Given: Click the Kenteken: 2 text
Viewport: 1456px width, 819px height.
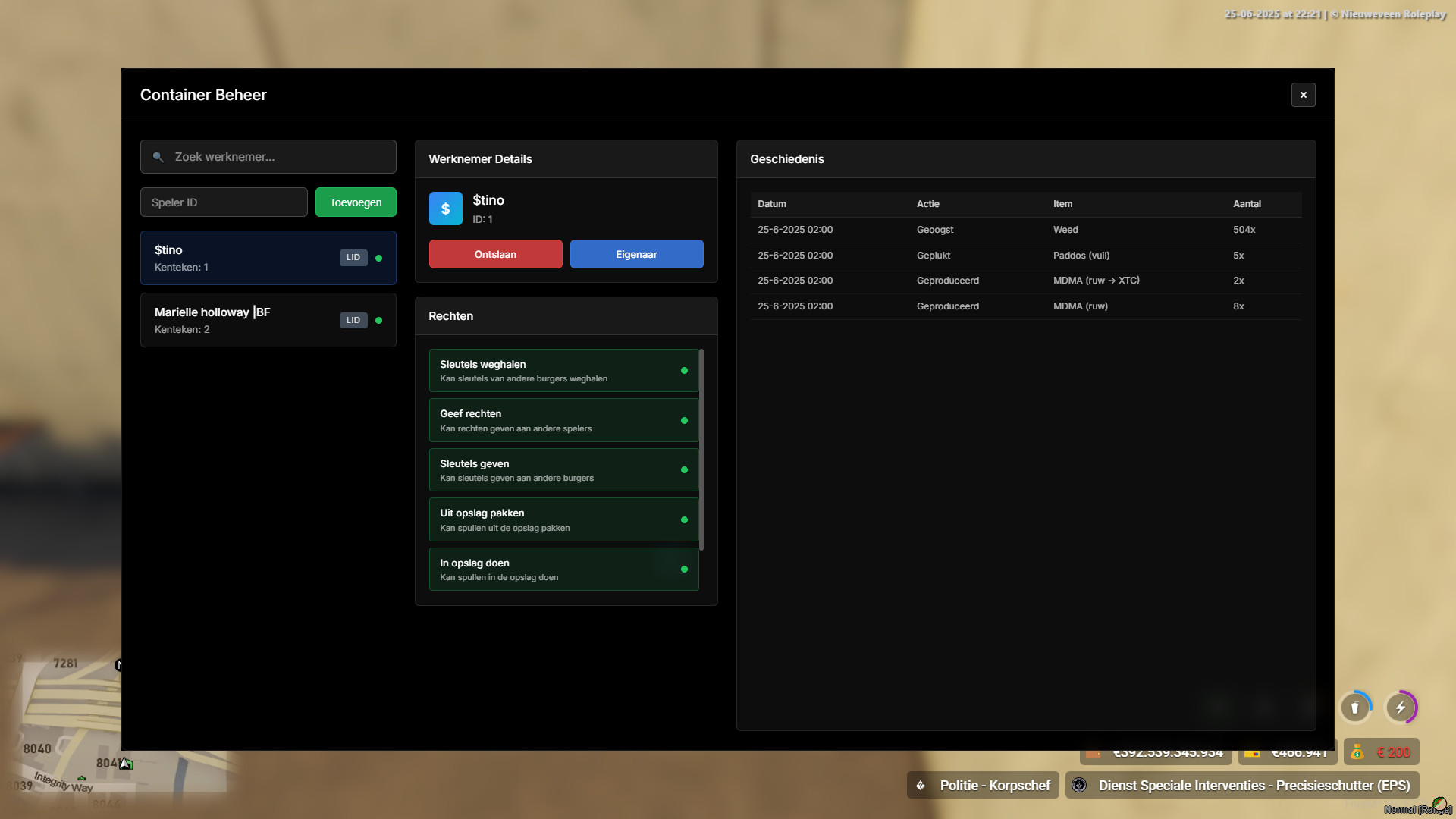Looking at the screenshot, I should pos(182,329).
